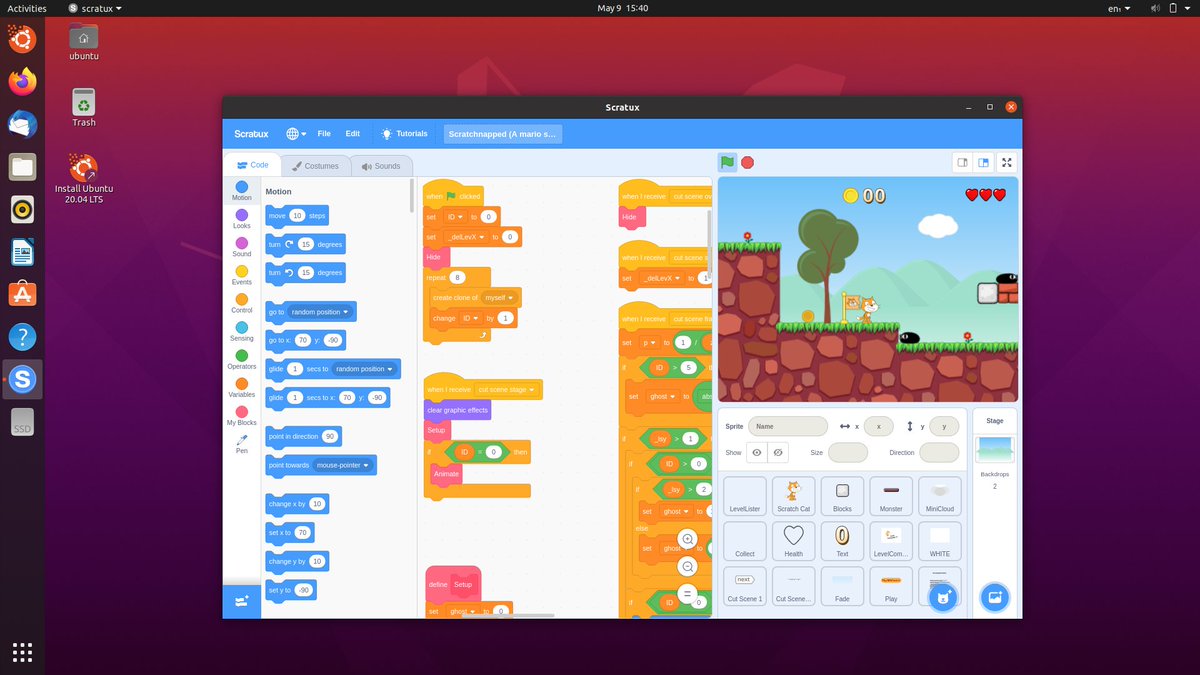Click the Choose a Backdrop button
The height and width of the screenshot is (675, 1200).
tap(994, 597)
